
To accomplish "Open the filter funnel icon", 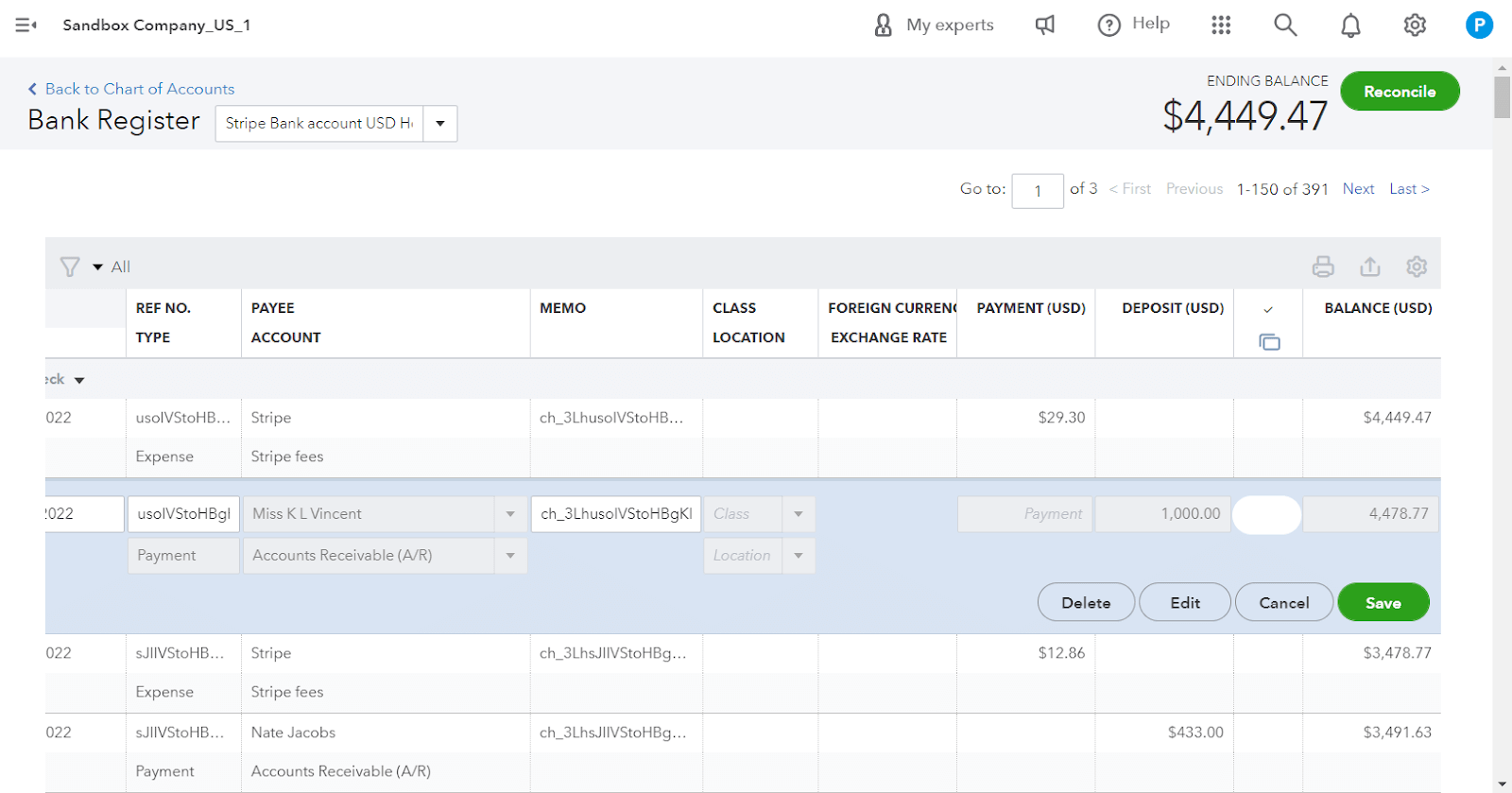I will [70, 267].
